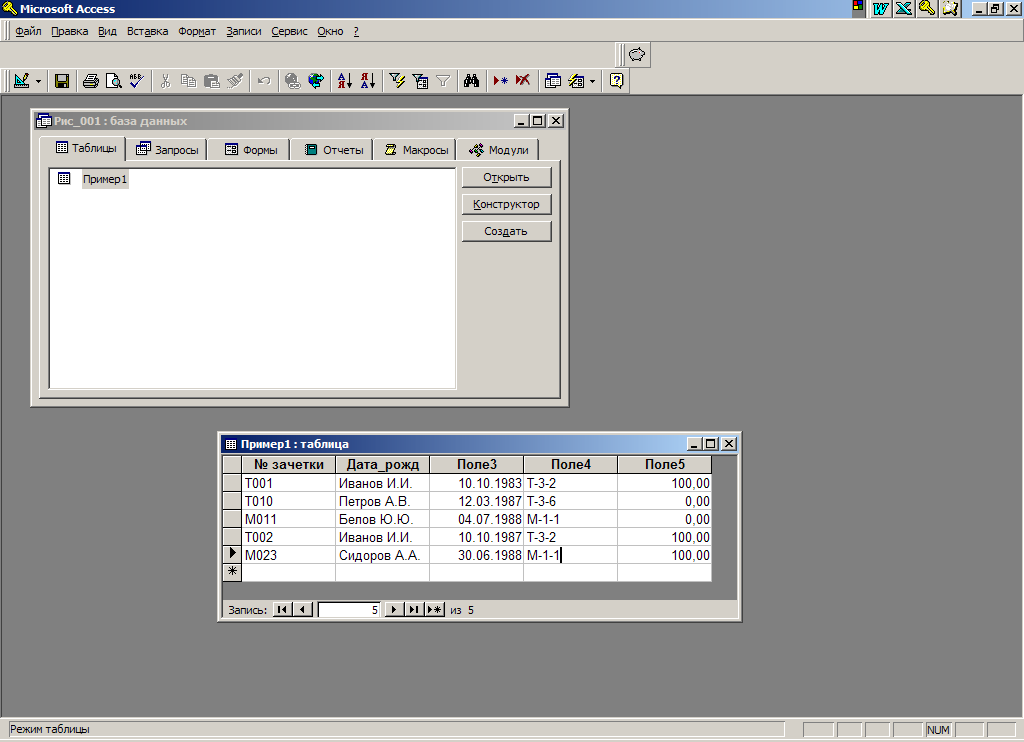This screenshot has height=742, width=1024.
Task: Sort descending with the Я-A icon
Action: click(368, 81)
